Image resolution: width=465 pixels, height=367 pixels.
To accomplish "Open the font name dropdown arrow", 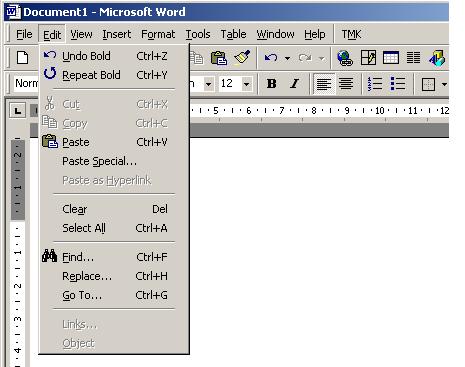I will [x=208, y=84].
